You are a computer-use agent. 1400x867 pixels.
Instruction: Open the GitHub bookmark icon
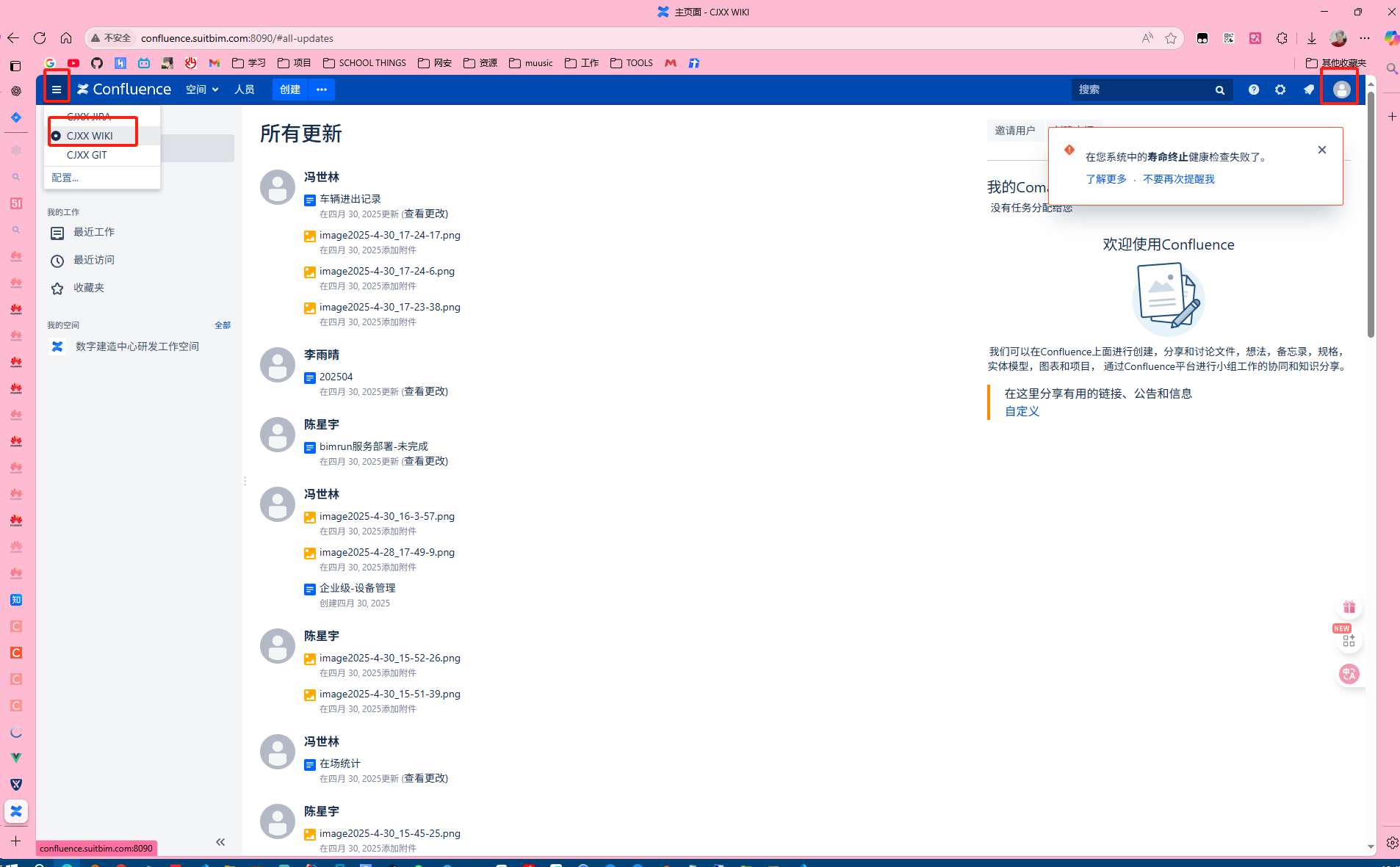coord(97,63)
